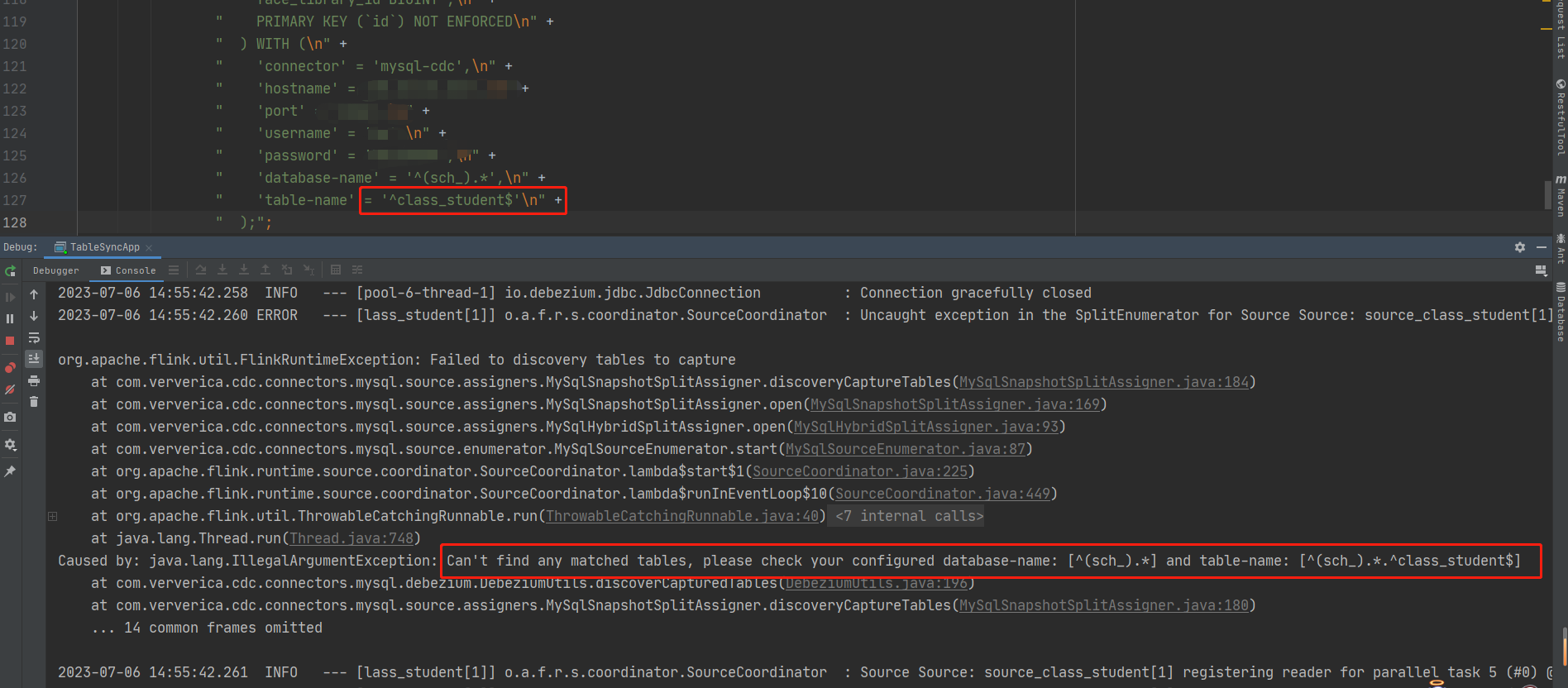Click the editor vertical scrollbar thumb
The width and height of the screenshot is (1568, 688).
tap(1547, 194)
